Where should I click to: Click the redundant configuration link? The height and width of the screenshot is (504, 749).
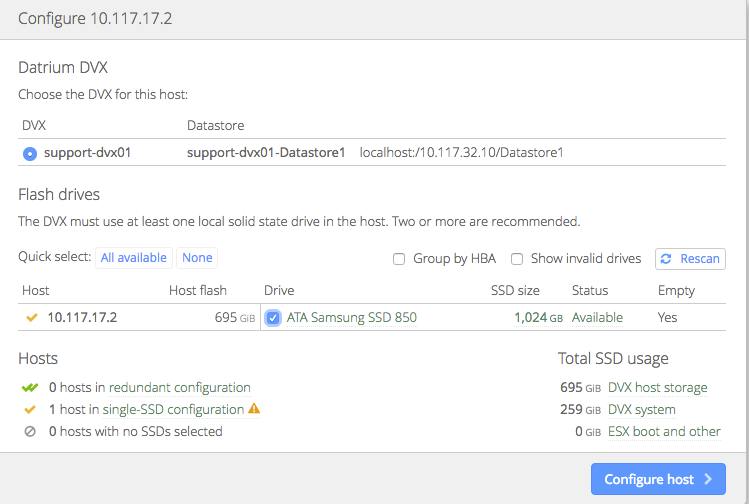(x=179, y=387)
